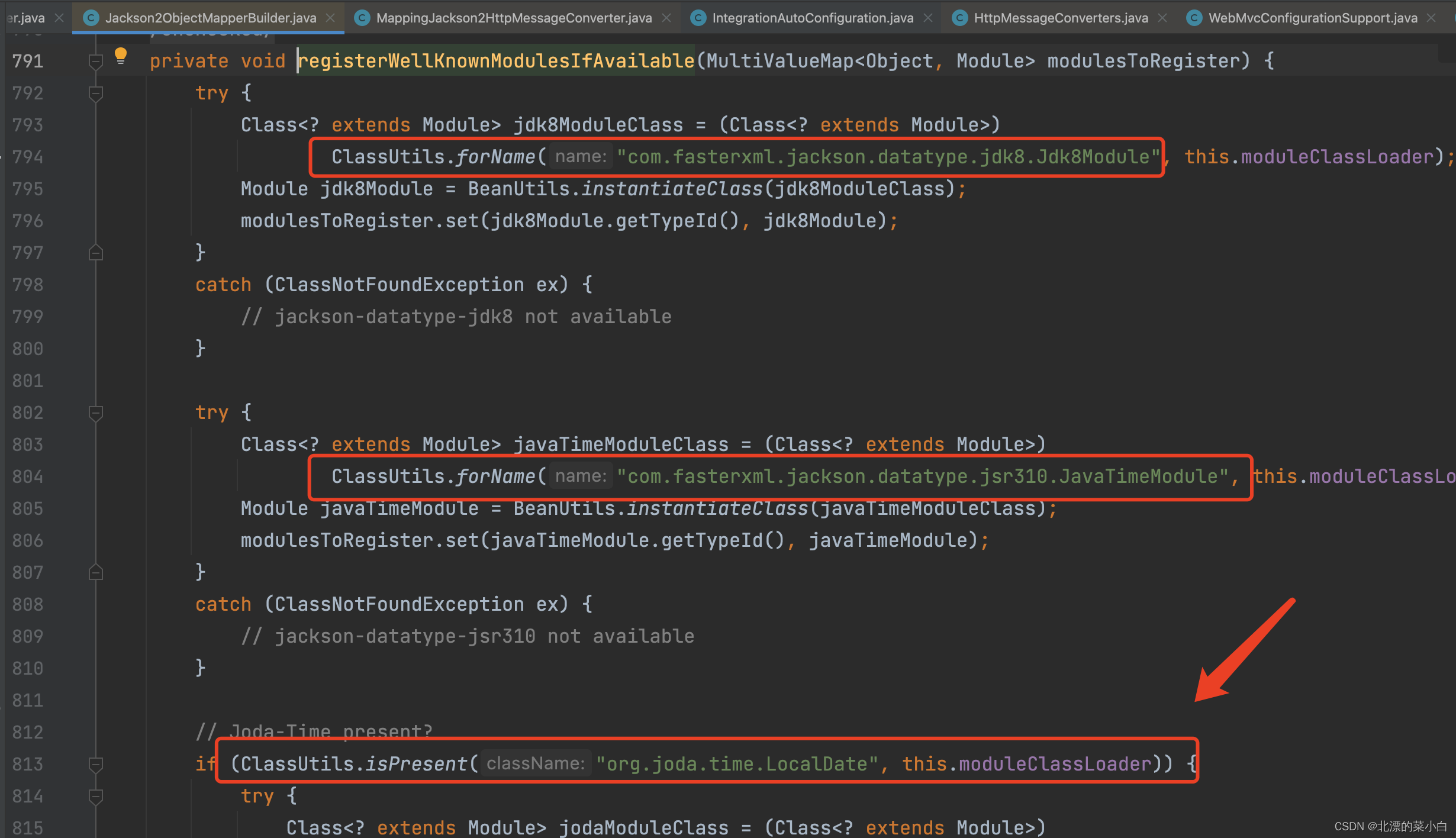The width and height of the screenshot is (1456, 838).
Task: Close the IntegrationAutoConfiguration.java tab
Action: tap(928, 18)
